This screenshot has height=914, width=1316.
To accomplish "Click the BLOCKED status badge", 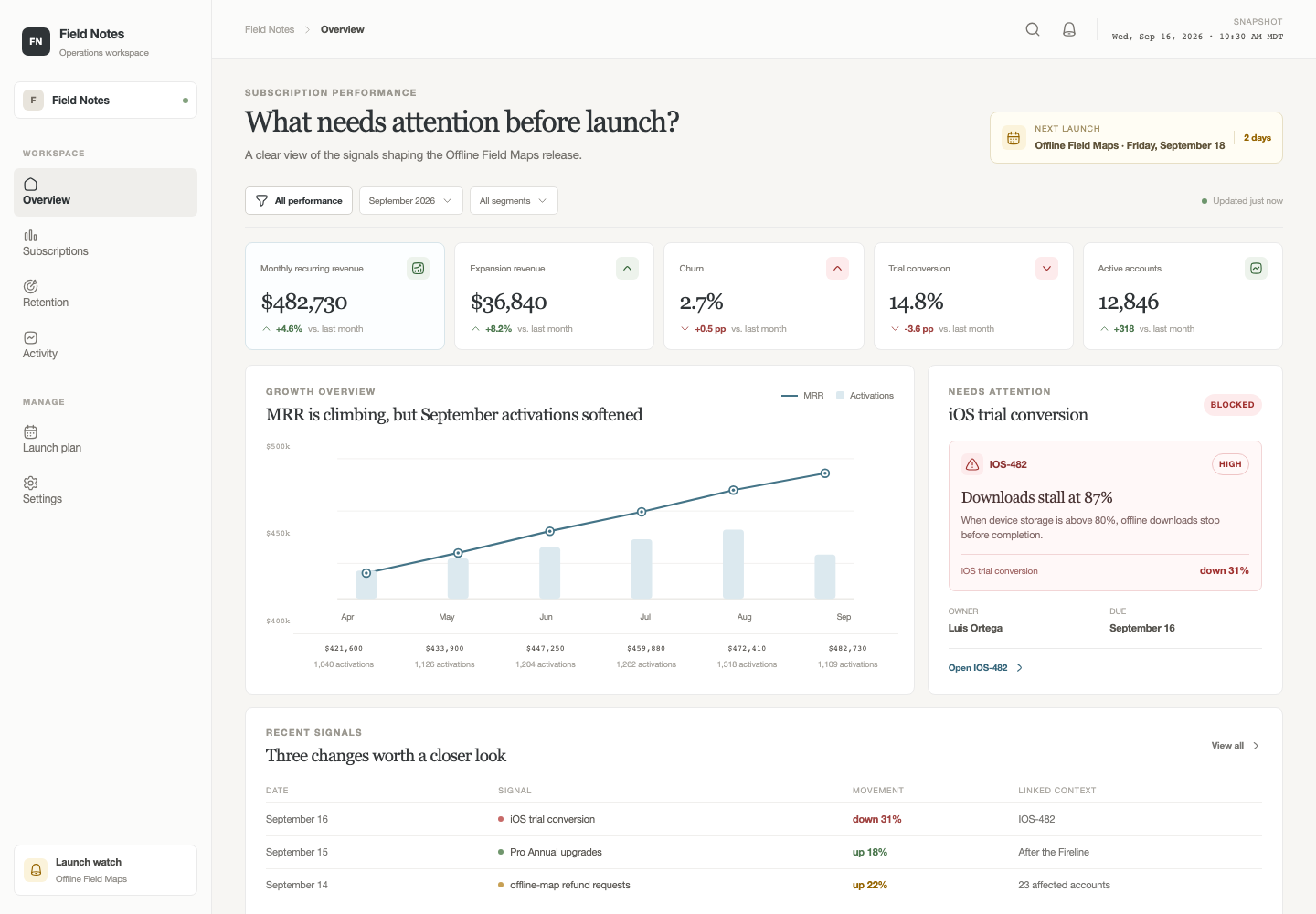I will pos(1232,405).
